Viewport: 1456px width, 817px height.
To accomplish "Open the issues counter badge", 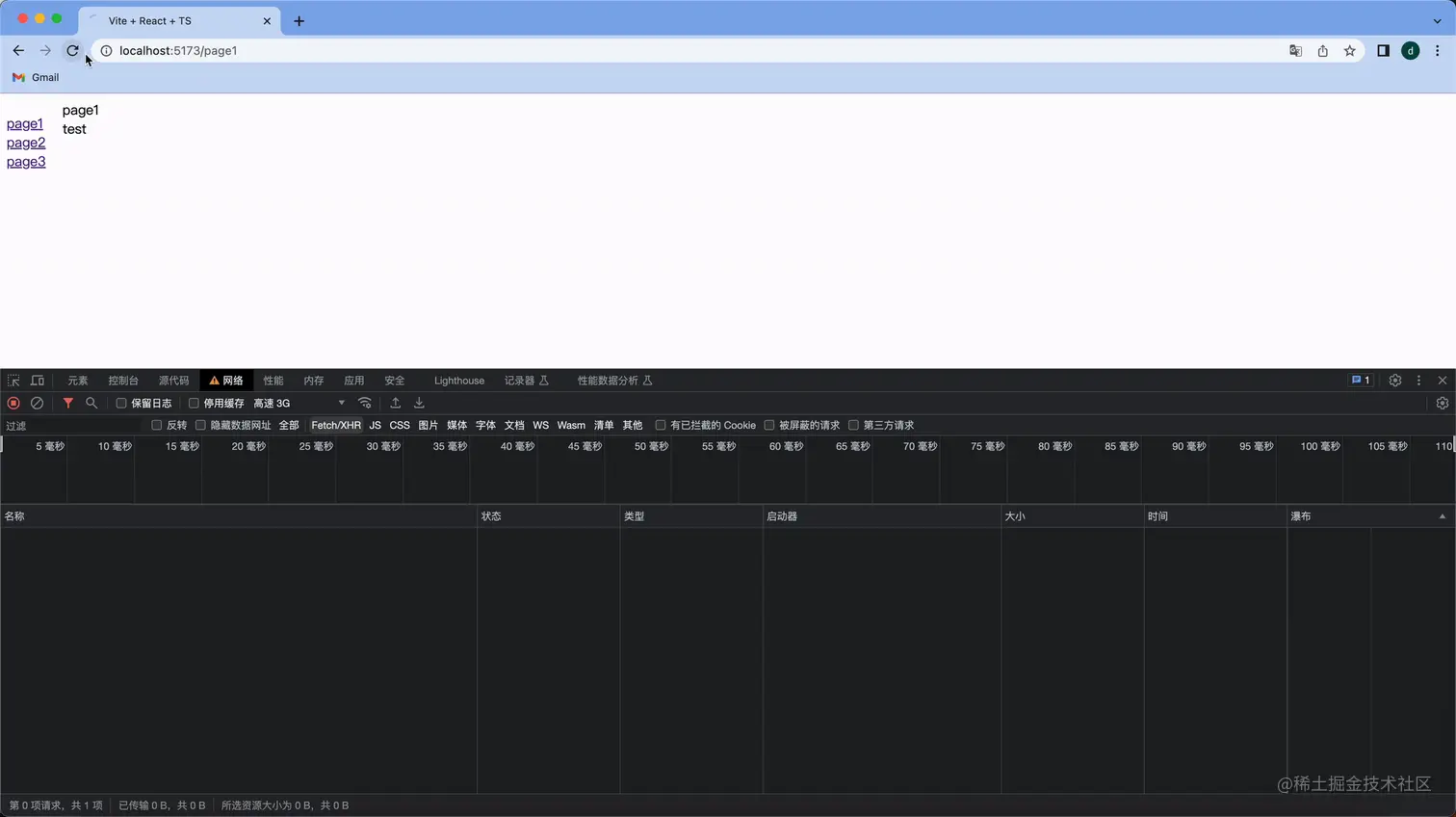I will 1361,381.
